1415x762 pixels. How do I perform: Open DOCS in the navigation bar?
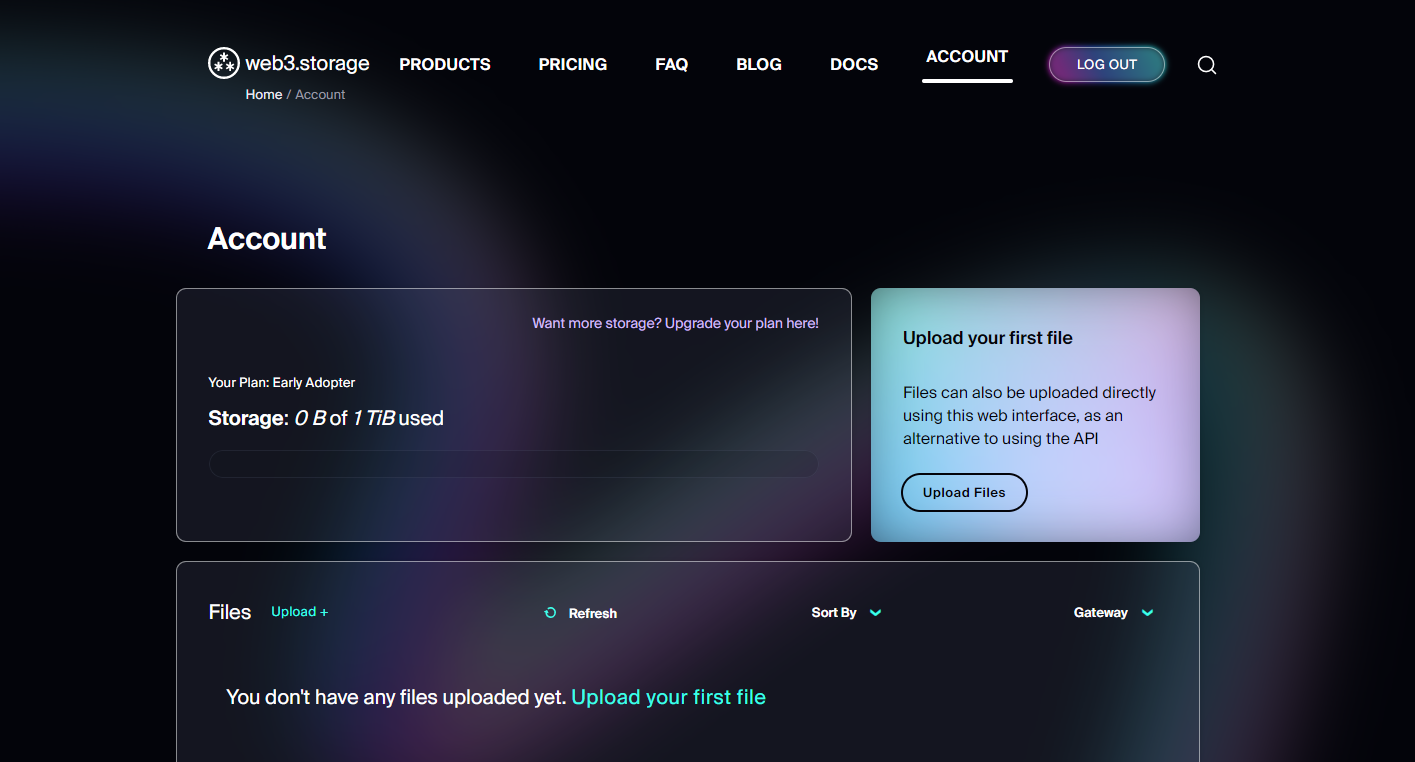(x=854, y=64)
